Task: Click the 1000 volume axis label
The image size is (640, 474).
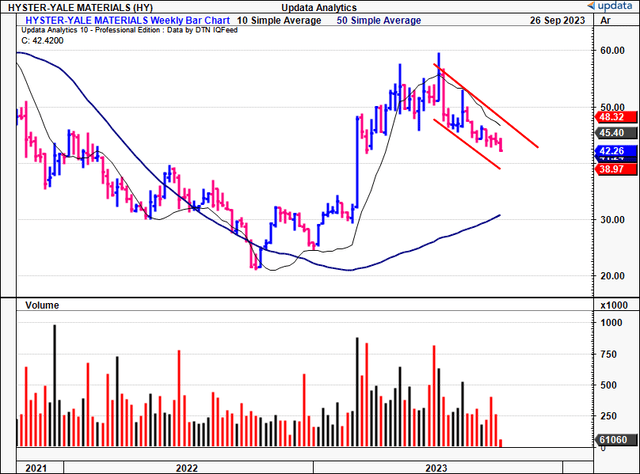Action: 611,323
